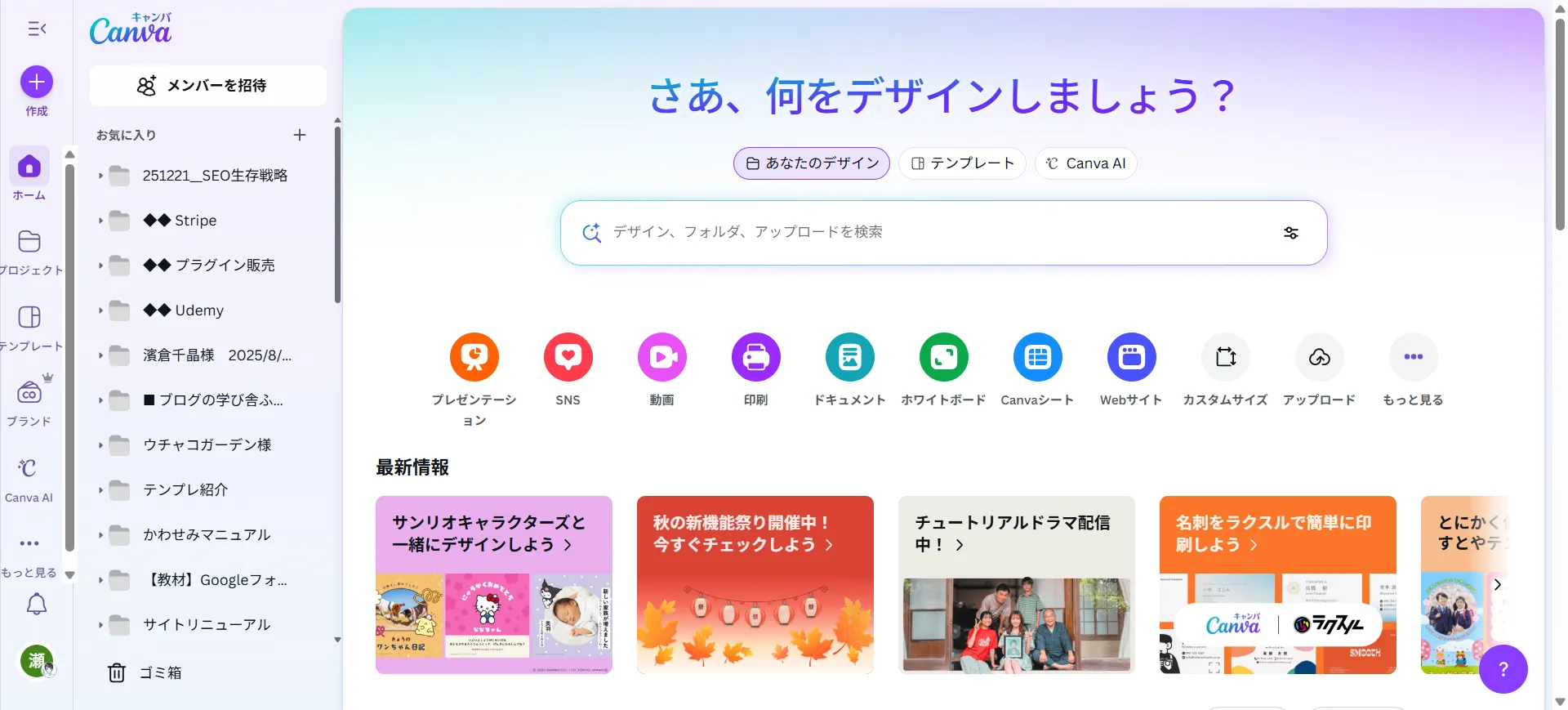Click the アップロード cloud upload icon
Screen dimensions: 1568x710
(1320, 357)
